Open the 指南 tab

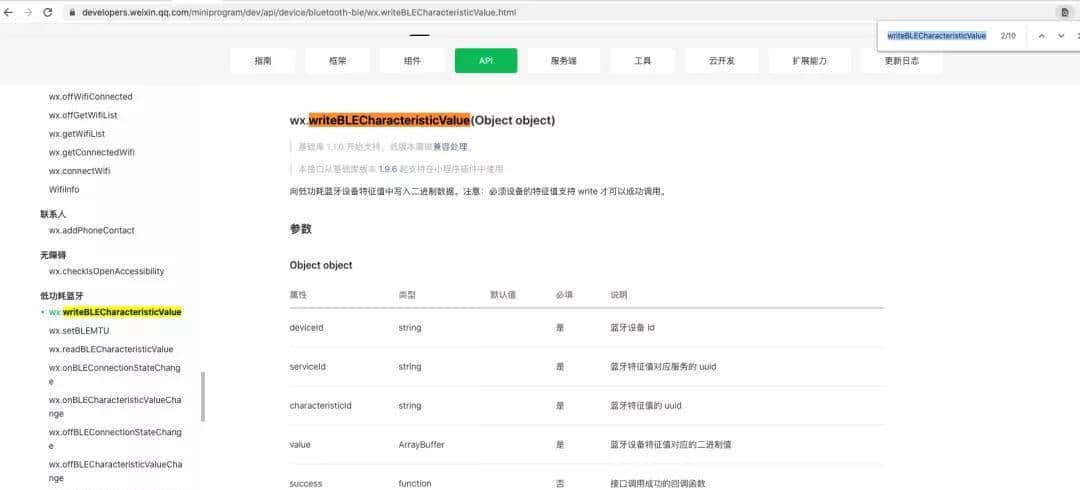(263, 61)
